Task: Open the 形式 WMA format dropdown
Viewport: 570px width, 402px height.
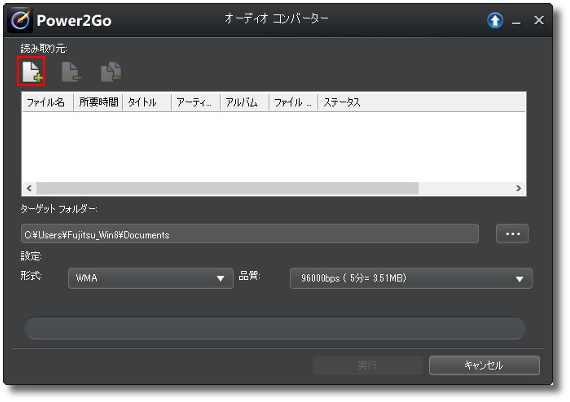Action: point(151,278)
